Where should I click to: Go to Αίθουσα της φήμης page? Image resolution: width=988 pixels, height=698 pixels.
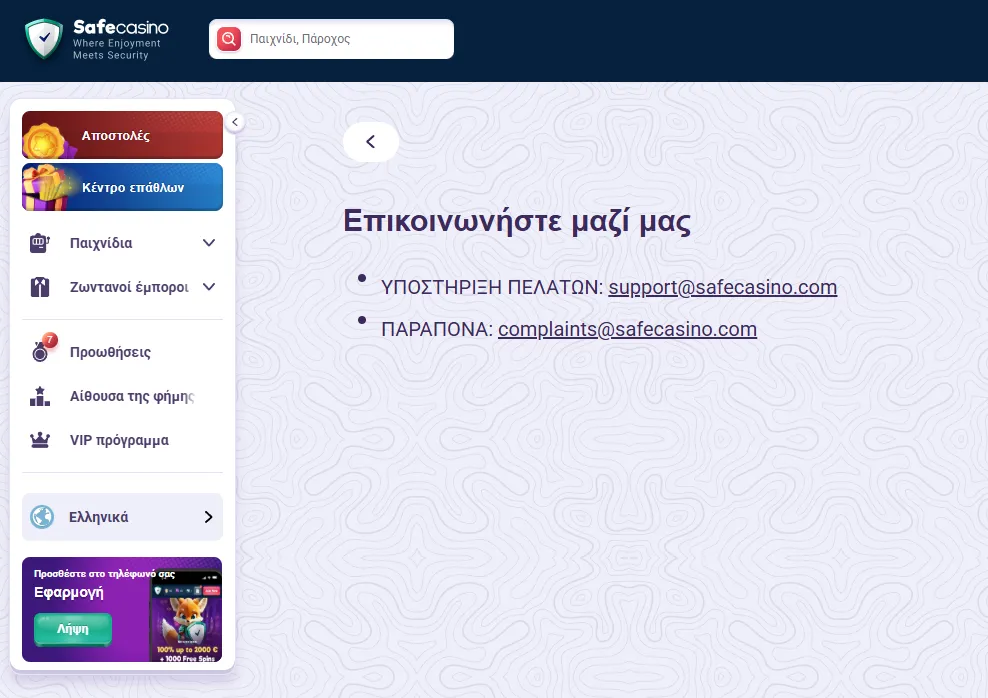pos(131,396)
